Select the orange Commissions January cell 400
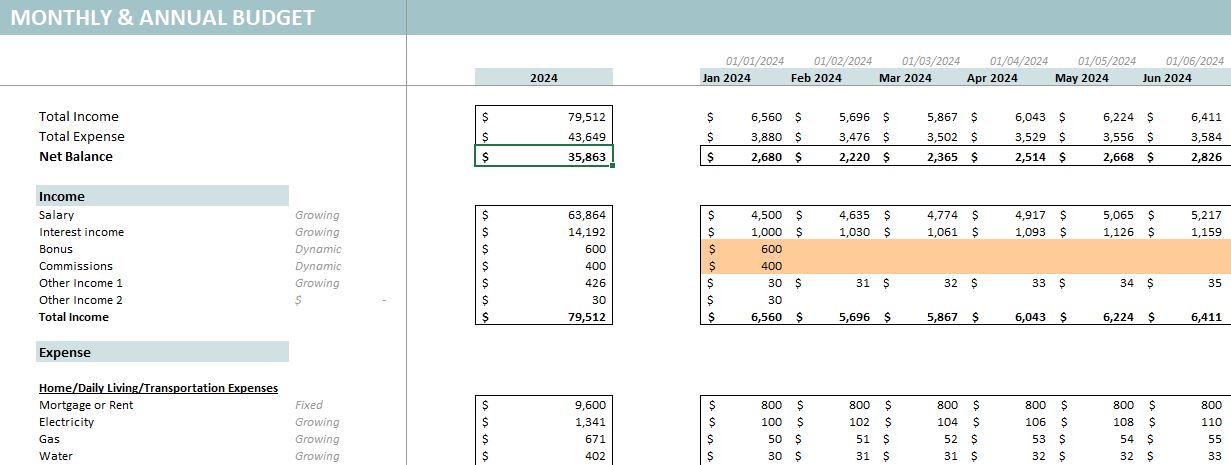Viewport: 1231px width, 465px height. 746,266
